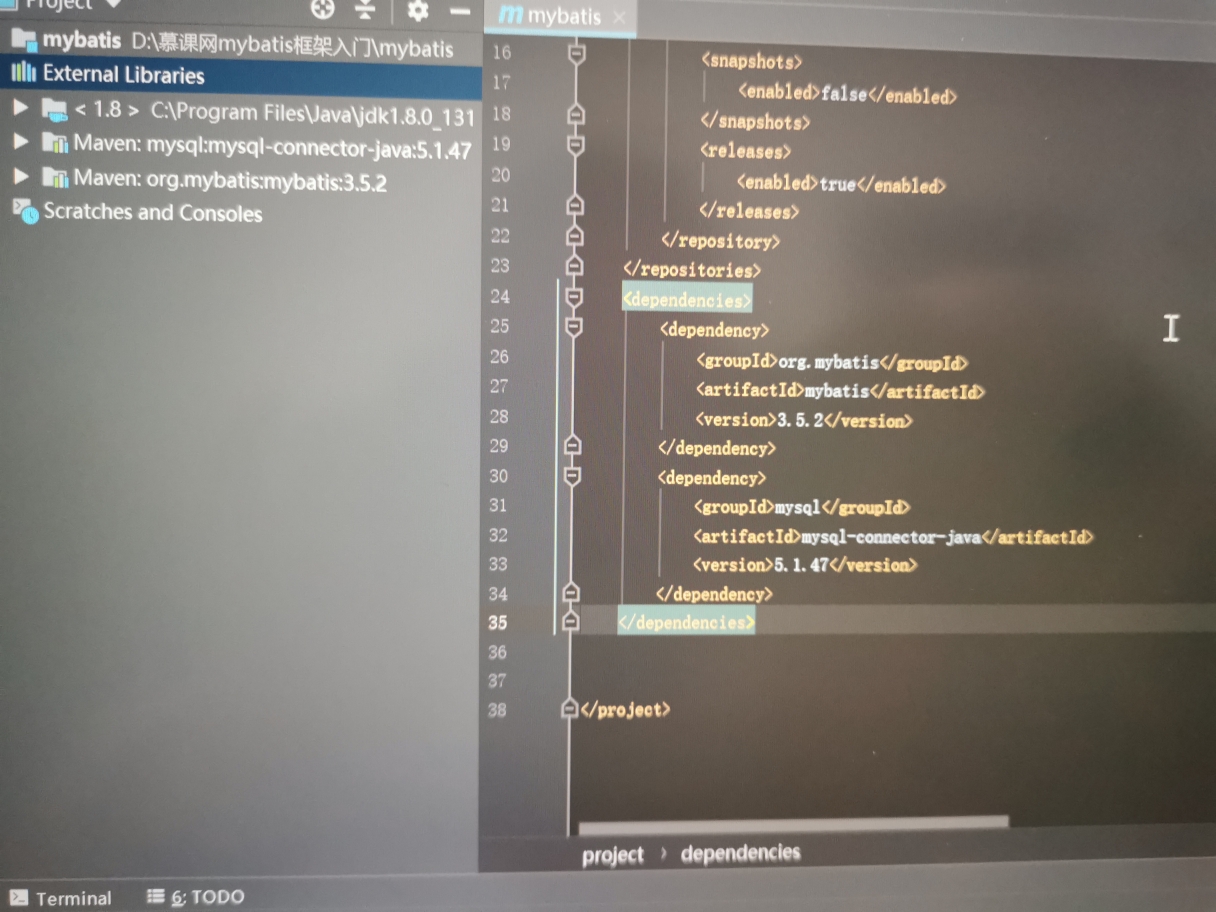Click the TODO list icon
Image resolution: width=1216 pixels, height=912 pixels.
pyautogui.click(x=155, y=896)
